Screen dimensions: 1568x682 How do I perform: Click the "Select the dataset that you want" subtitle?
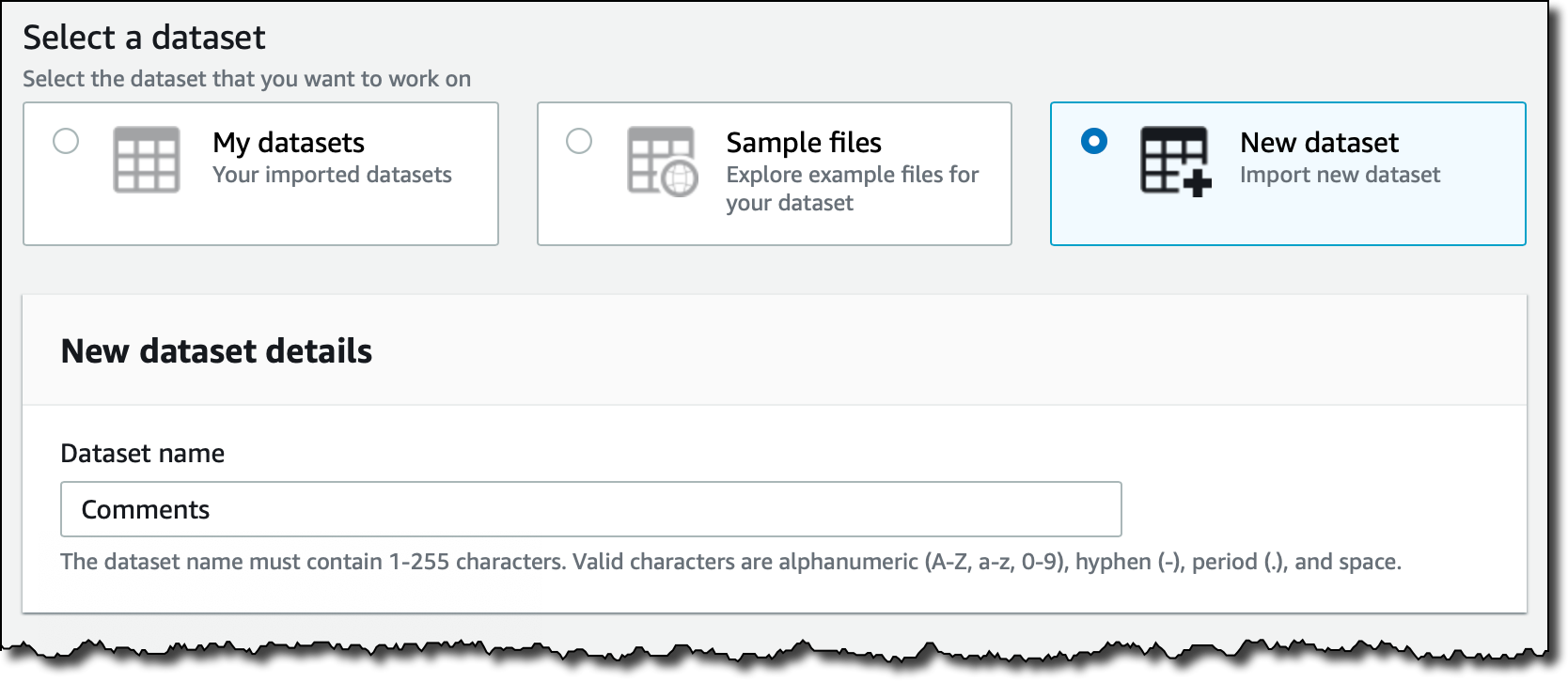click(246, 79)
